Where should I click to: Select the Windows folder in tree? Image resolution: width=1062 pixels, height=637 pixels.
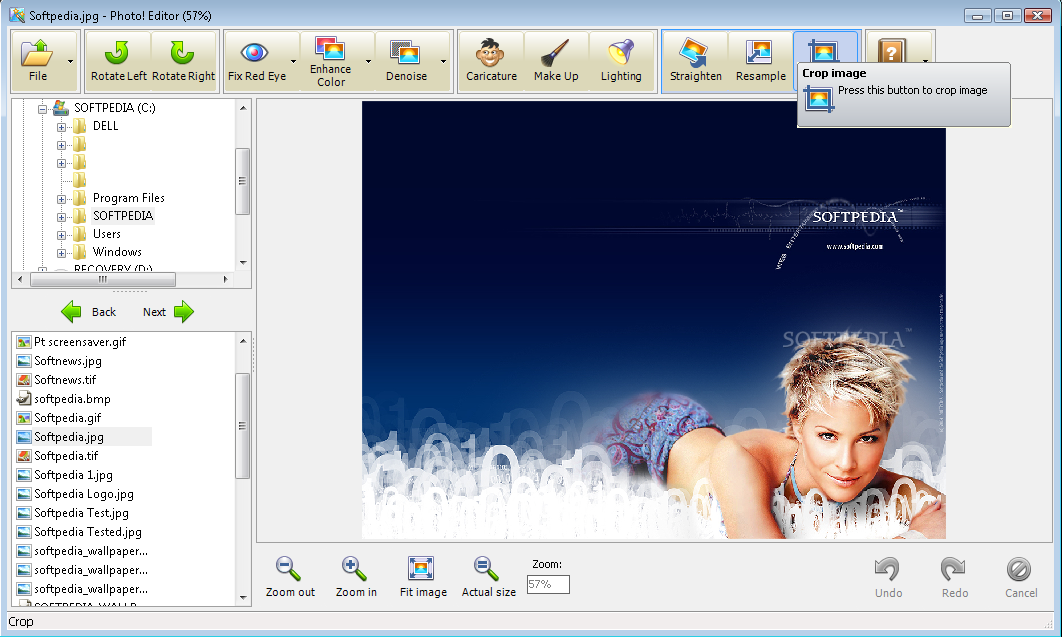coord(116,252)
